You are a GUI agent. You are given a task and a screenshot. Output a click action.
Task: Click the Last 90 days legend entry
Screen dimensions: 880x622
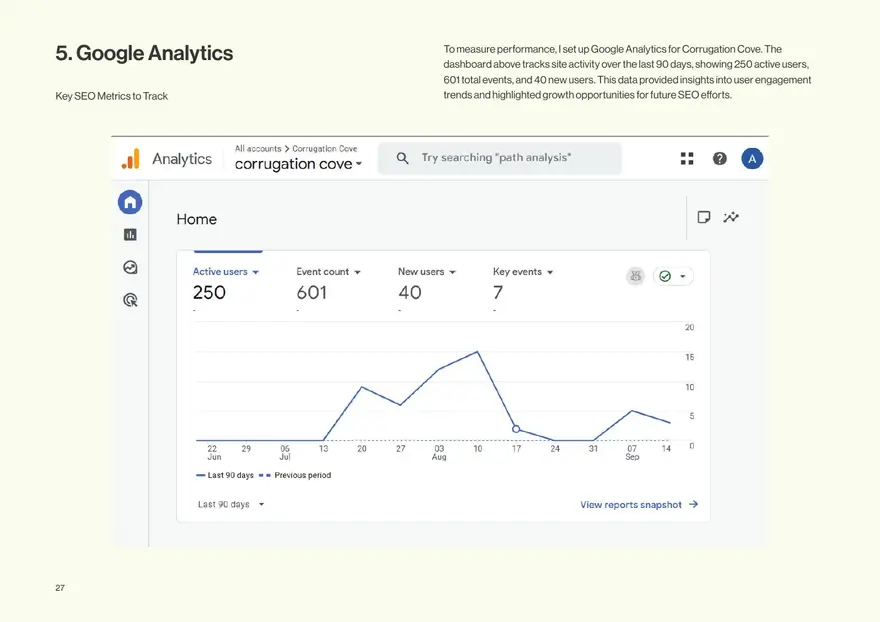click(x=224, y=475)
